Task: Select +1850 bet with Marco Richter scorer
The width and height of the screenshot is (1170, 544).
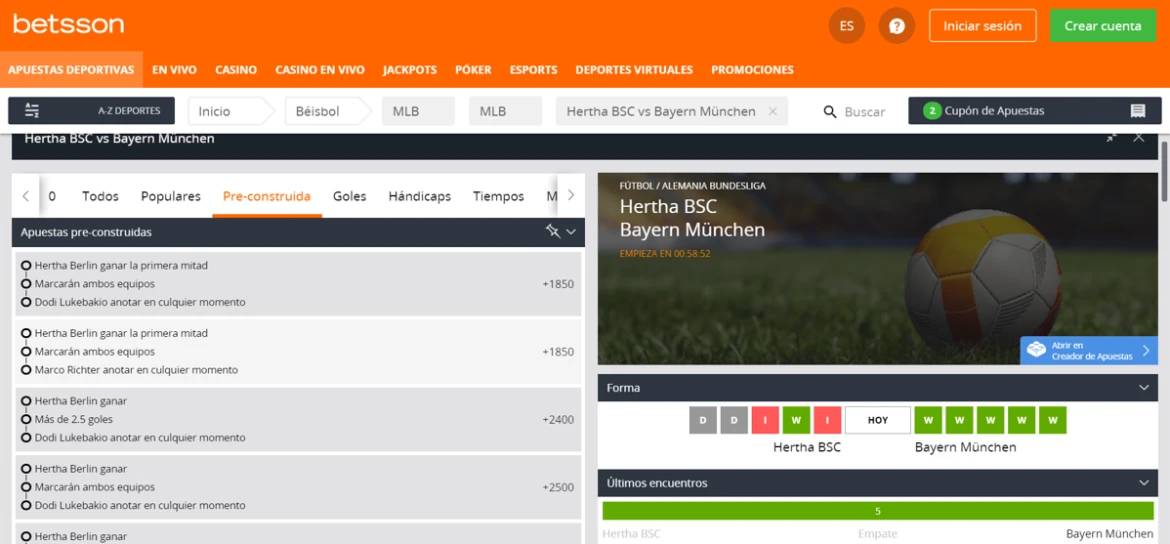Action: (x=298, y=351)
